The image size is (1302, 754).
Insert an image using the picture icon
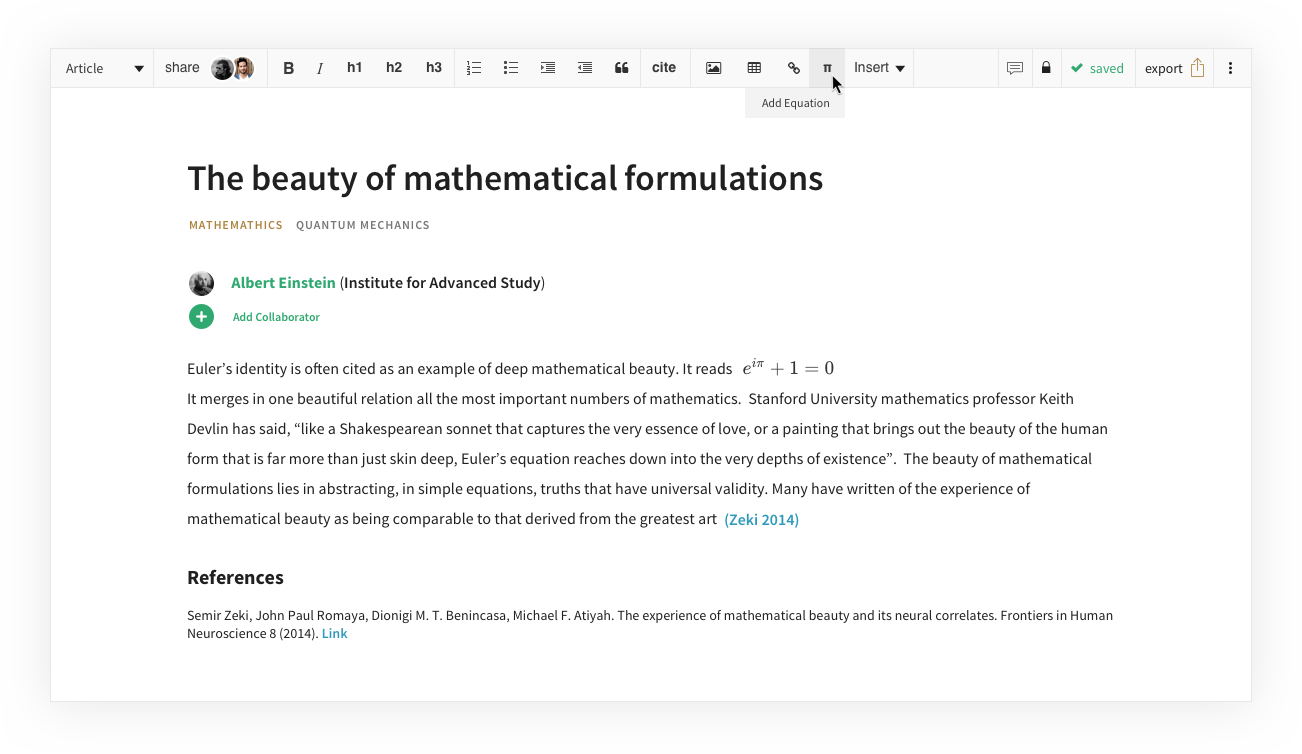coord(713,68)
